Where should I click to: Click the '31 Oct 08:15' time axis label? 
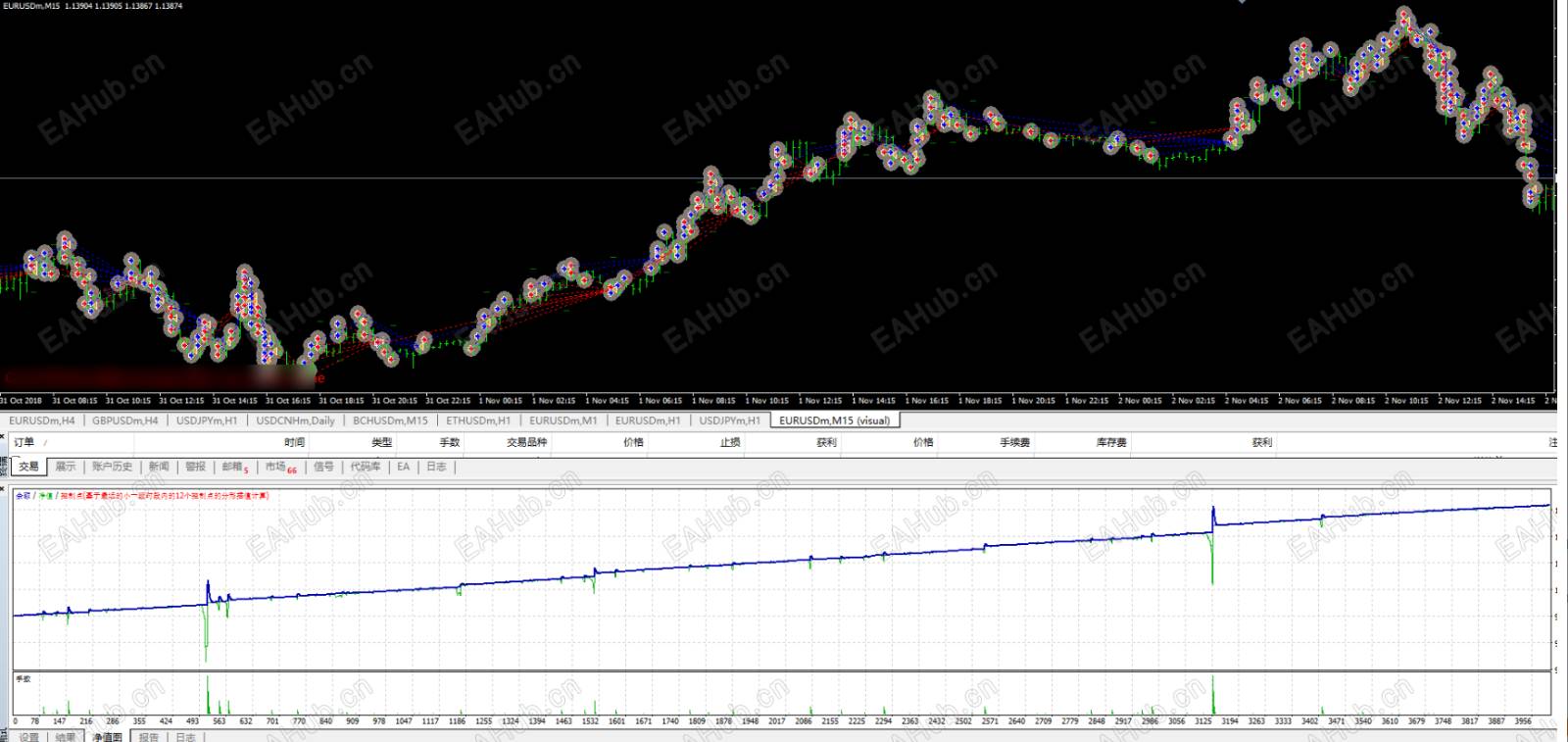pos(74,400)
